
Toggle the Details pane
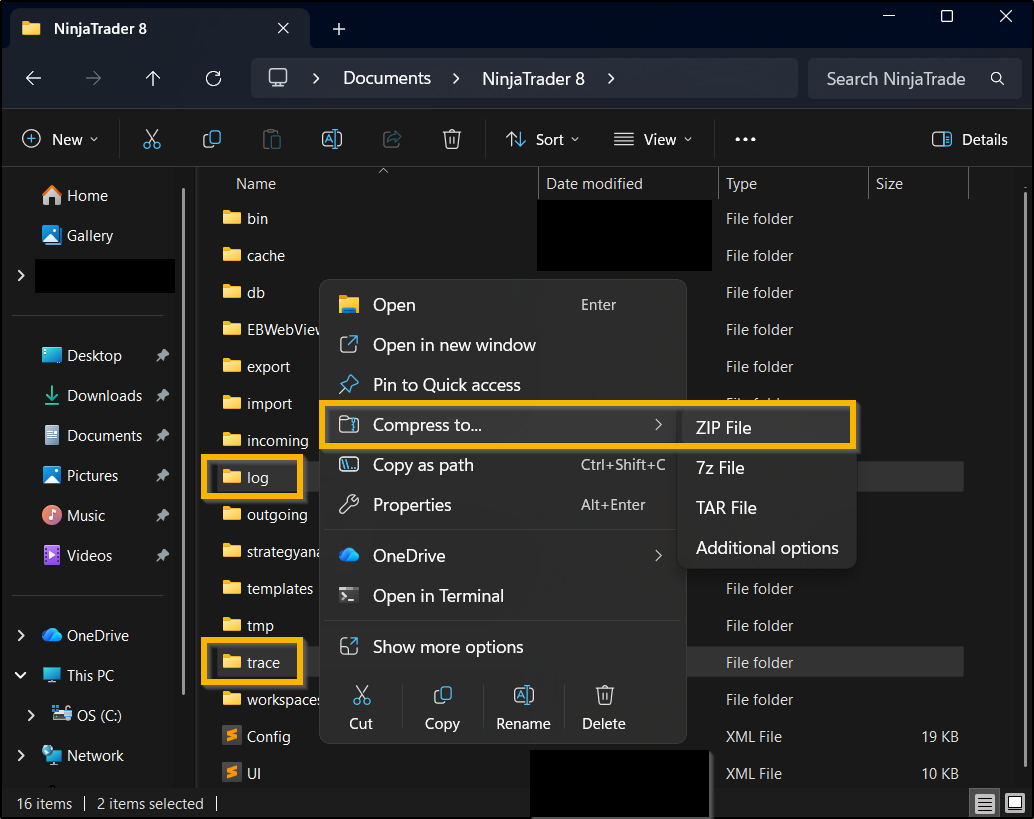[x=969, y=139]
